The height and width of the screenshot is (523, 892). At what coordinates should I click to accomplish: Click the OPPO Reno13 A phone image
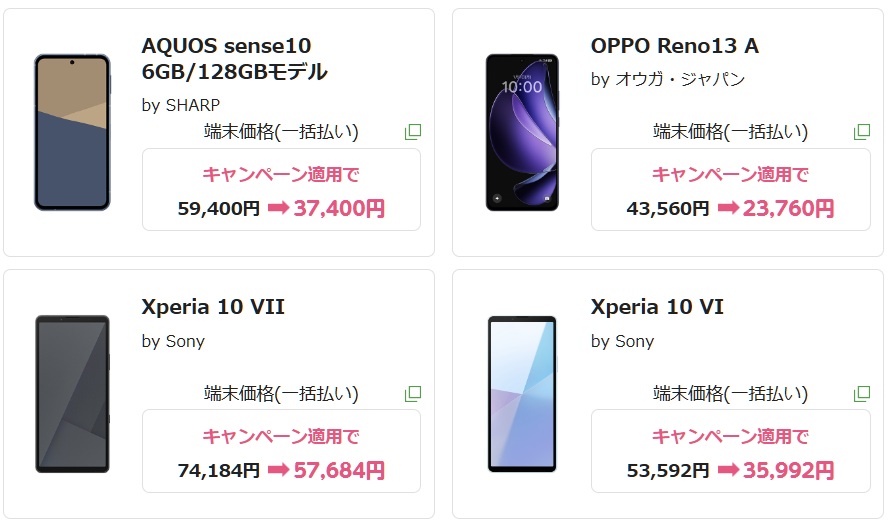click(x=521, y=133)
